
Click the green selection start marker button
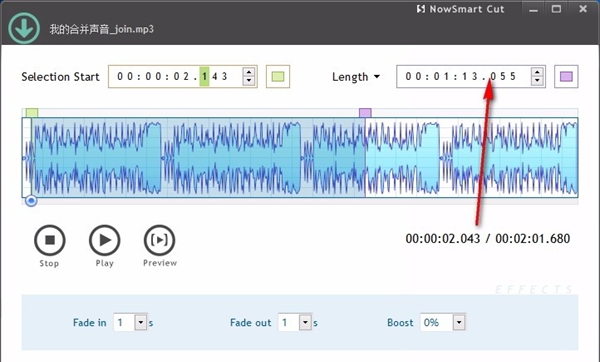coord(278,77)
